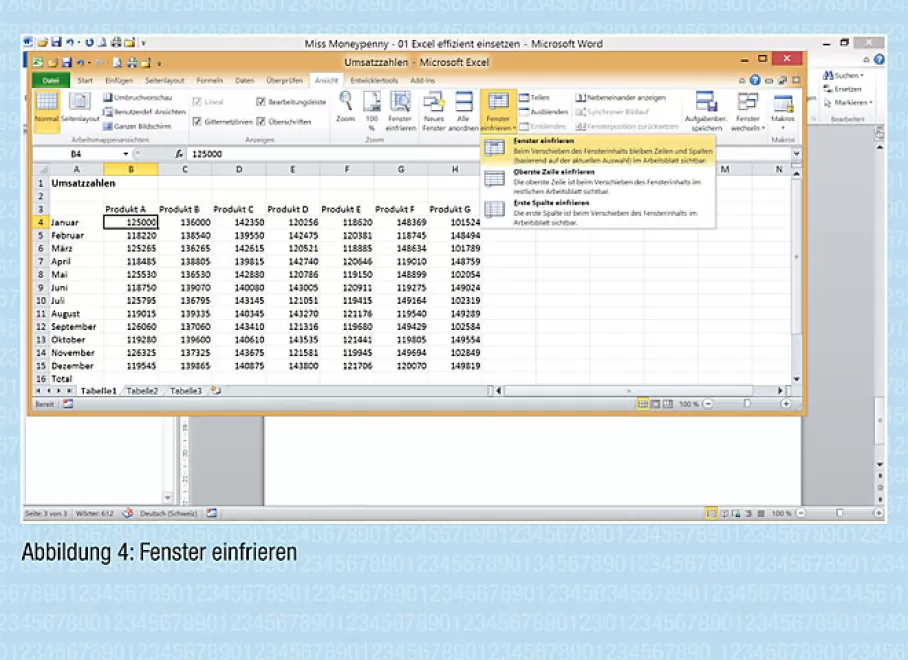908x660 pixels.
Task: Open Umbruchvorschau page break preview
Action: (x=138, y=97)
